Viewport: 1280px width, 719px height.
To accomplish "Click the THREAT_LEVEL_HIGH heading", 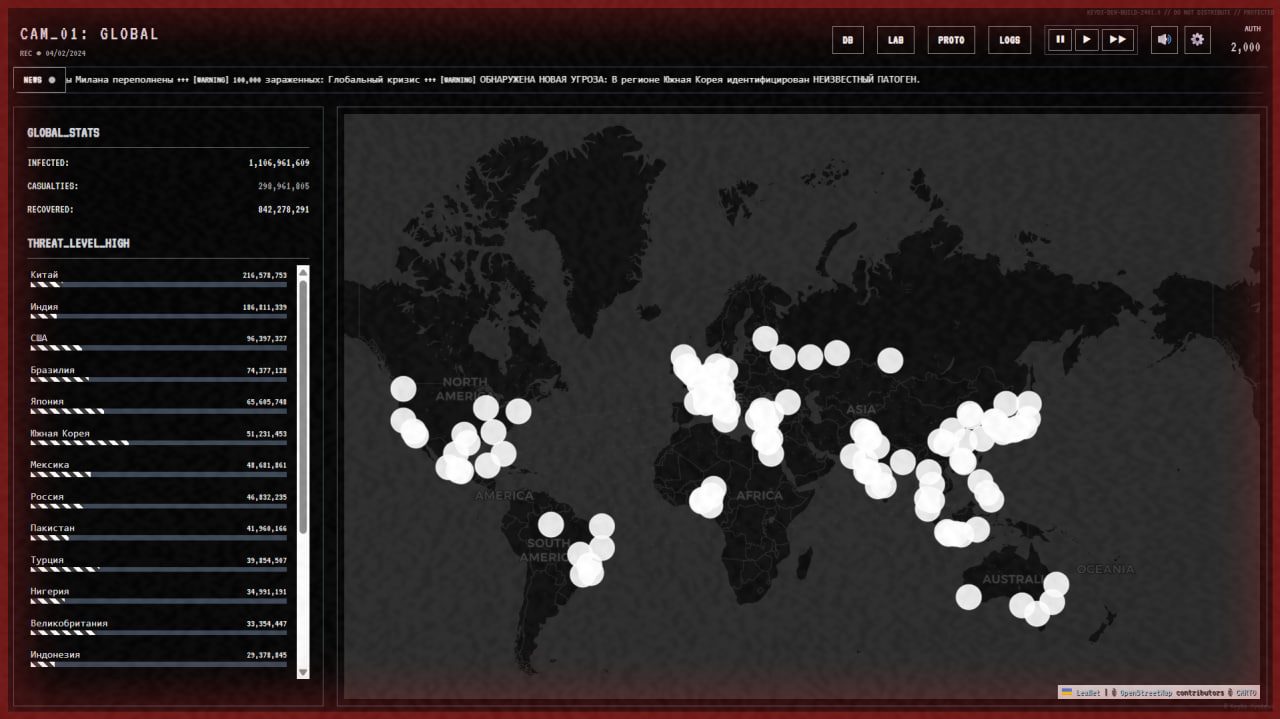I will 78,243.
